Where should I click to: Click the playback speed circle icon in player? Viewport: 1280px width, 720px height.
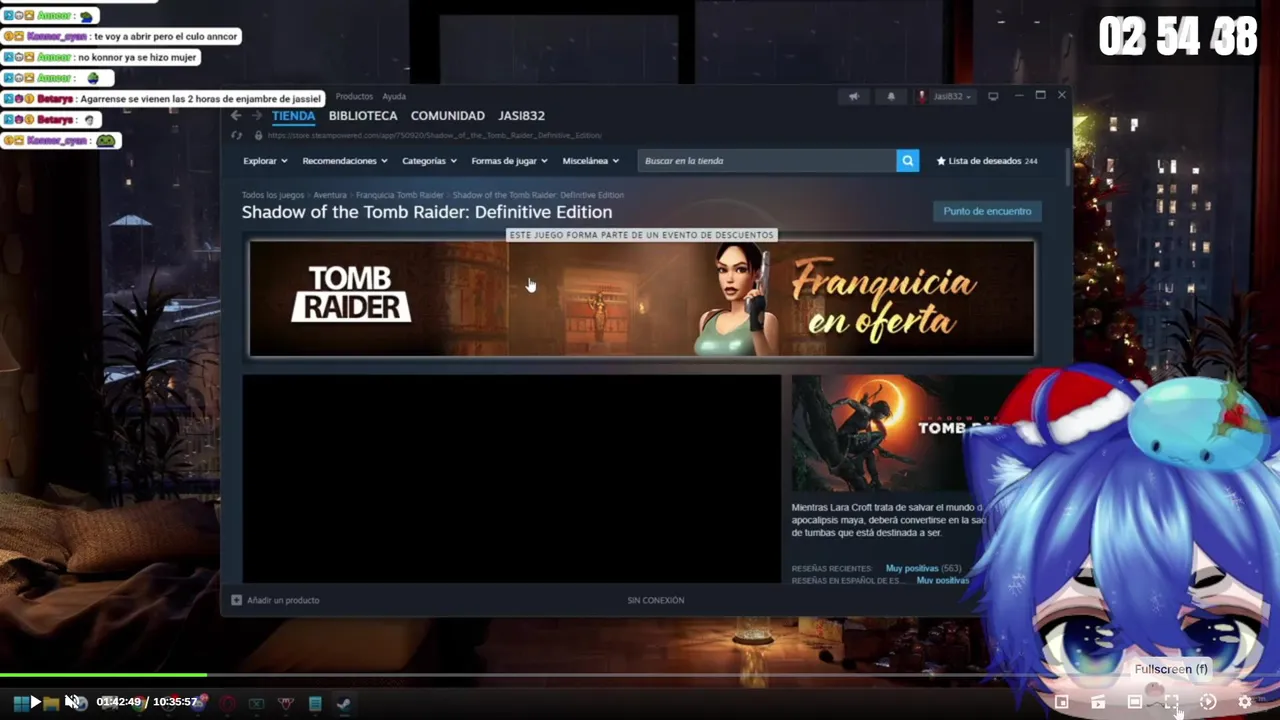pos(1208,702)
